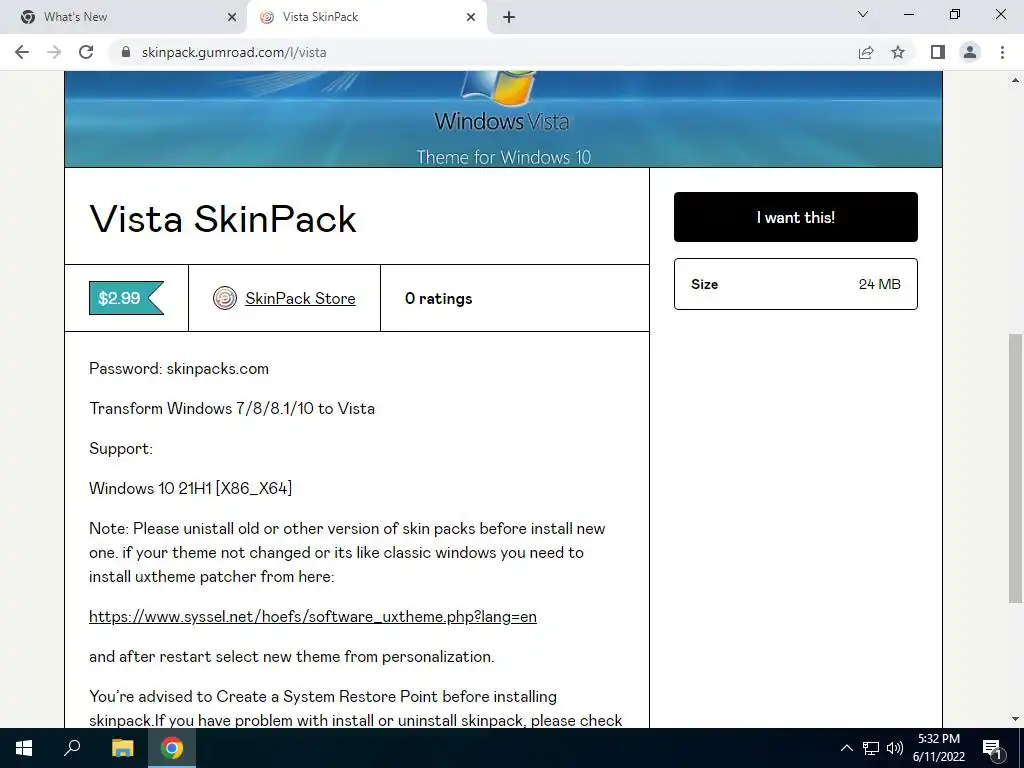Click the Size 24 MB box
Viewport: 1024px width, 768px height.
click(x=795, y=284)
